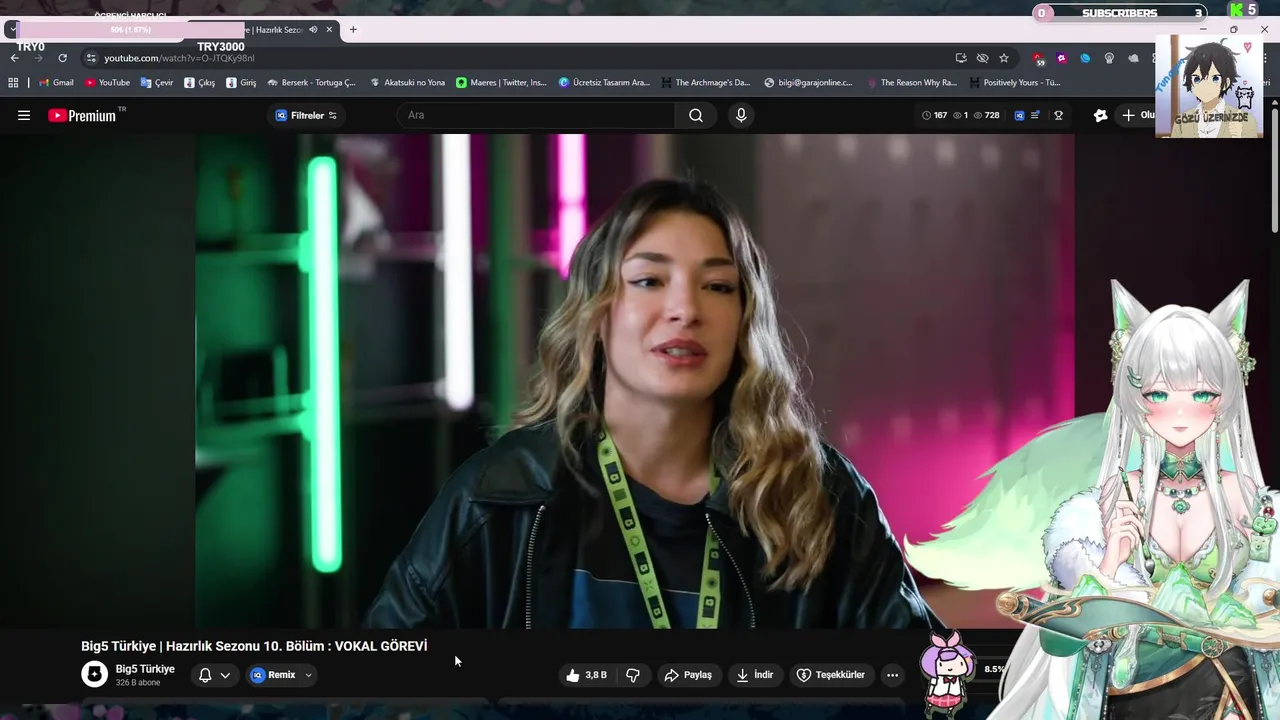
Task: Mute the tab via speaker icon
Action: pyautogui.click(x=313, y=29)
